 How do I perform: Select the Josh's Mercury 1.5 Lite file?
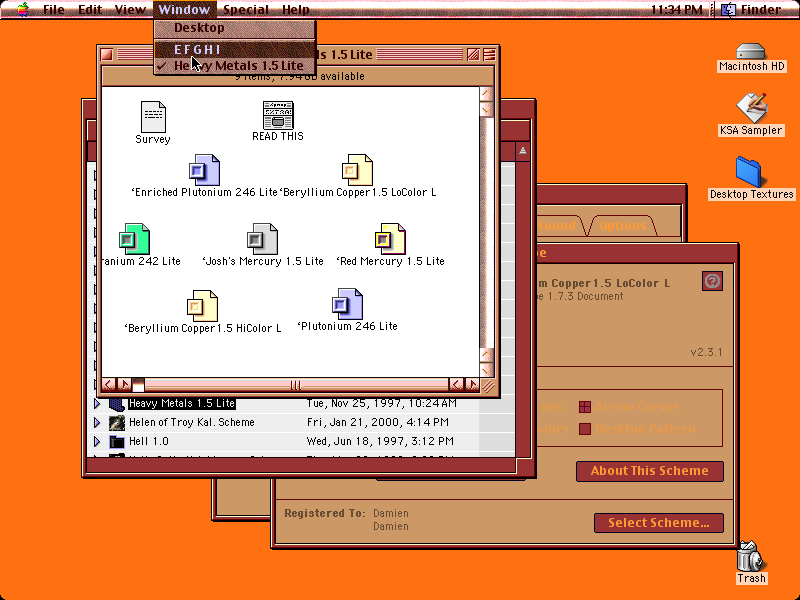click(x=262, y=239)
